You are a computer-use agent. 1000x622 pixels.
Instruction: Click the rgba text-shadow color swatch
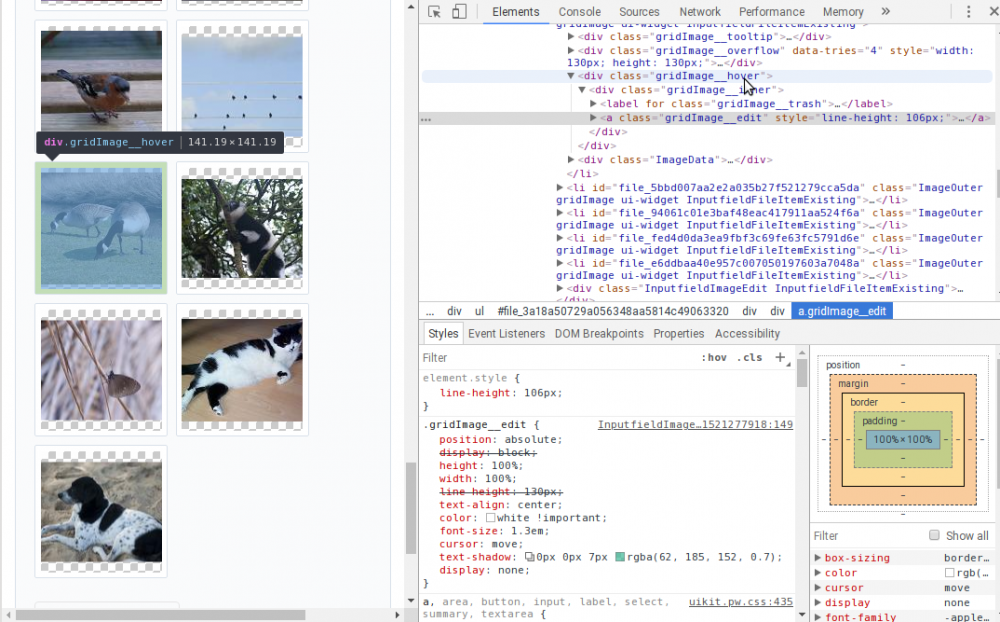coord(620,557)
